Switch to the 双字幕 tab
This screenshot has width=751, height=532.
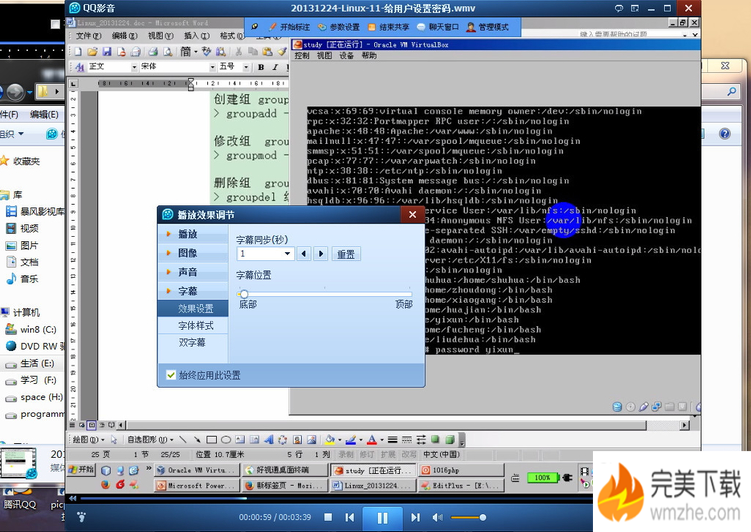point(192,342)
